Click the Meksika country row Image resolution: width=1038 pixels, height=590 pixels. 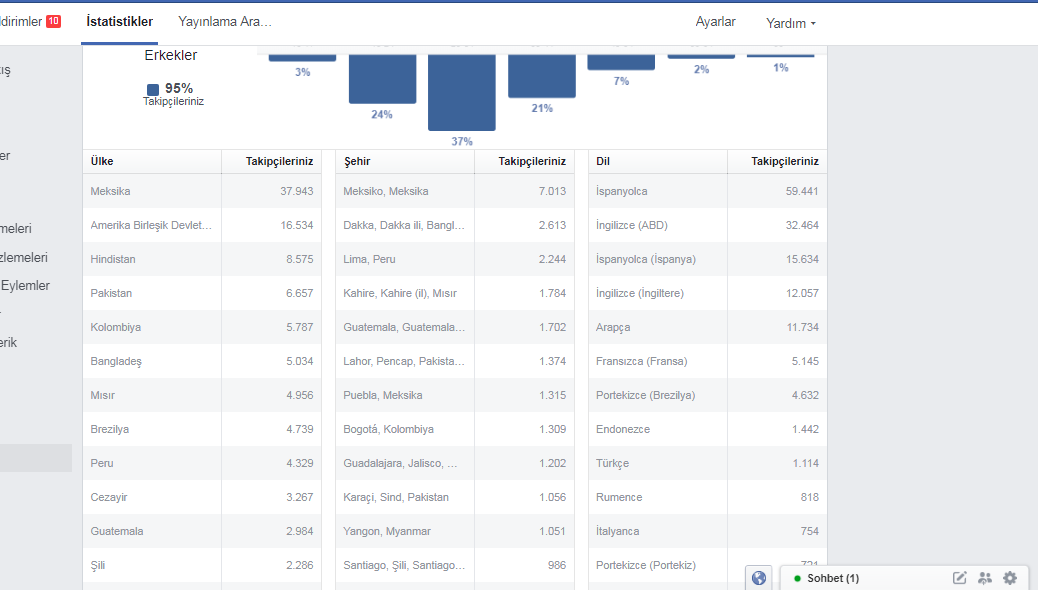tap(202, 191)
